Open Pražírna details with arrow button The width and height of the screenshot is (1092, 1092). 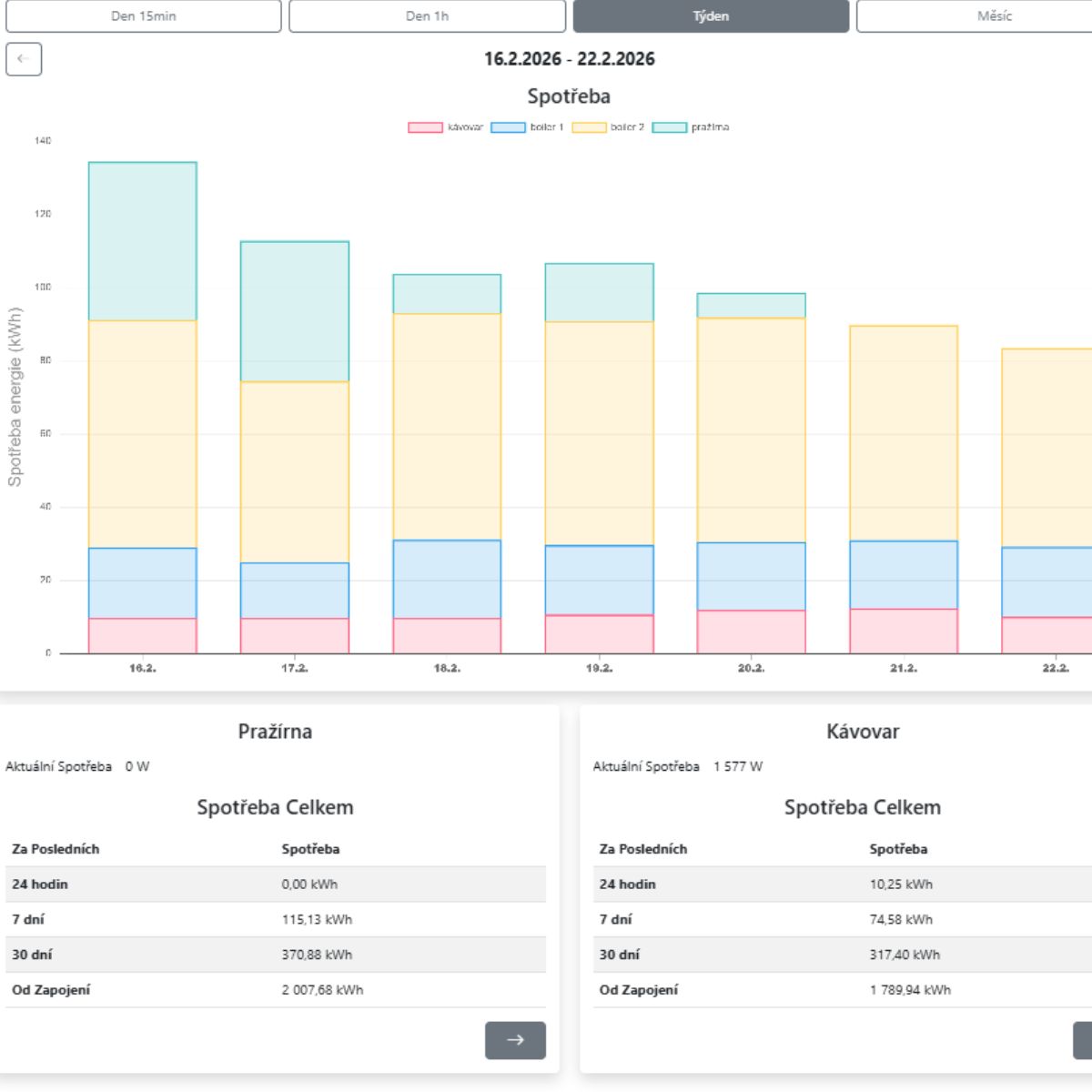(515, 1040)
